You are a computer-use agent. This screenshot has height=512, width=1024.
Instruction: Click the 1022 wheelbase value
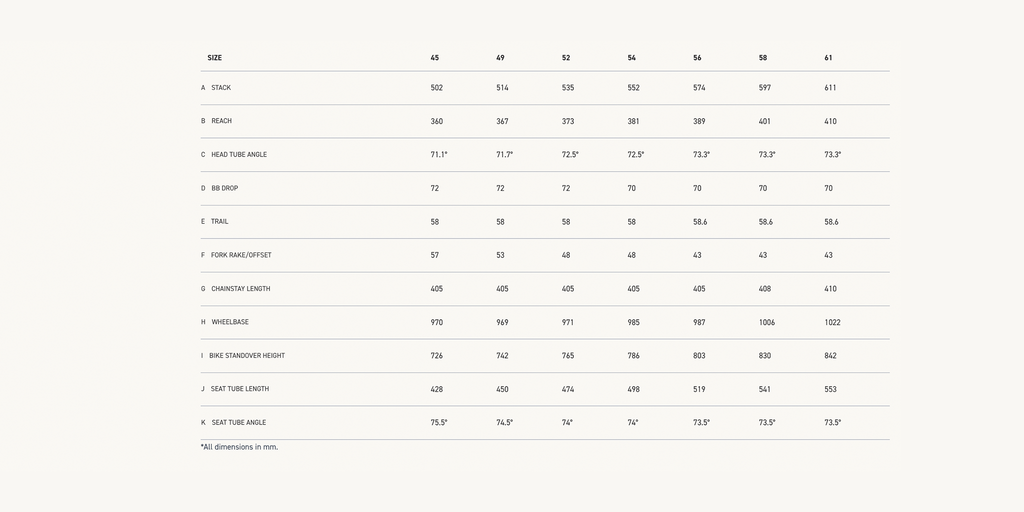click(833, 322)
